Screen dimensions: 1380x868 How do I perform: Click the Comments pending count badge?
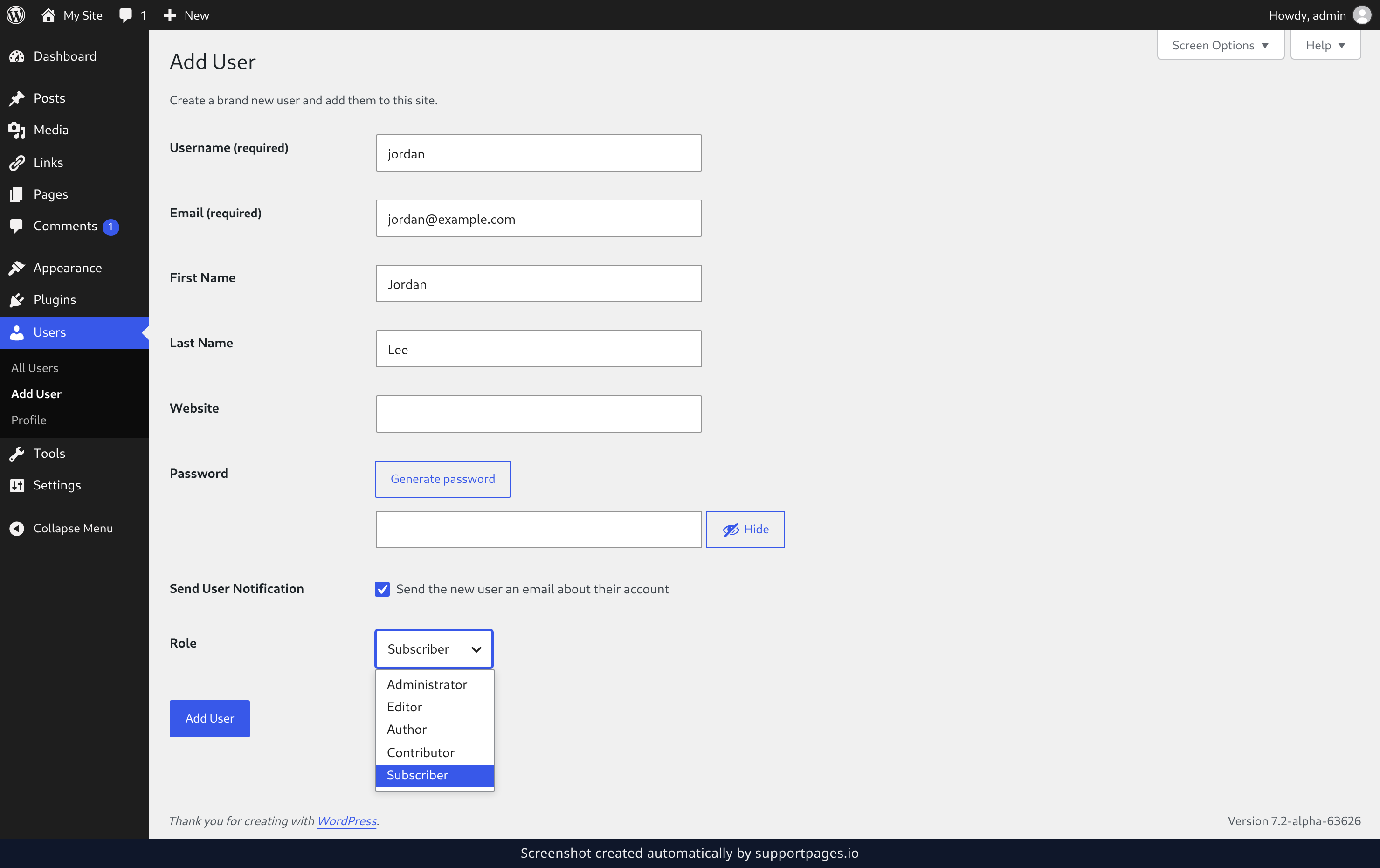pyautogui.click(x=110, y=227)
